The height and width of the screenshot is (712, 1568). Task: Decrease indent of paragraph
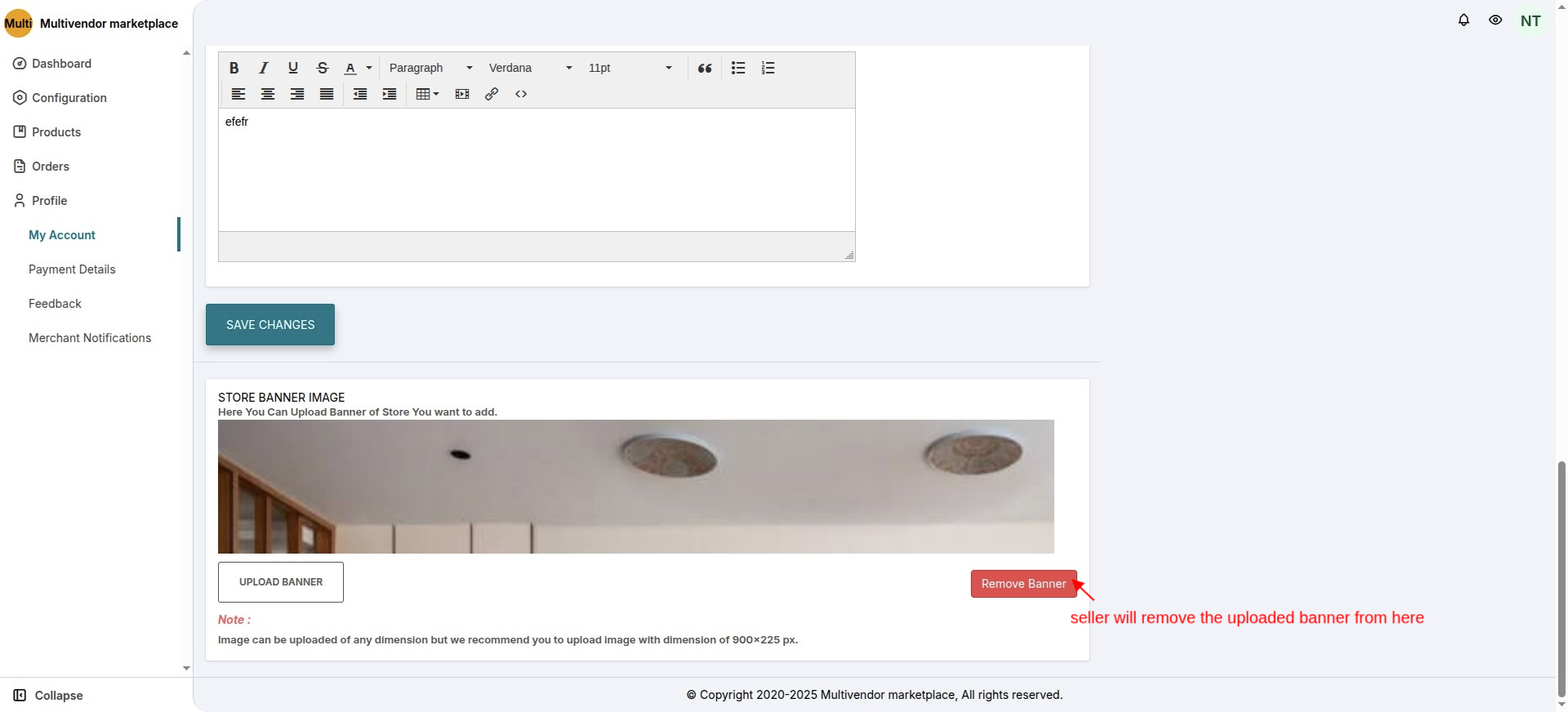click(360, 94)
